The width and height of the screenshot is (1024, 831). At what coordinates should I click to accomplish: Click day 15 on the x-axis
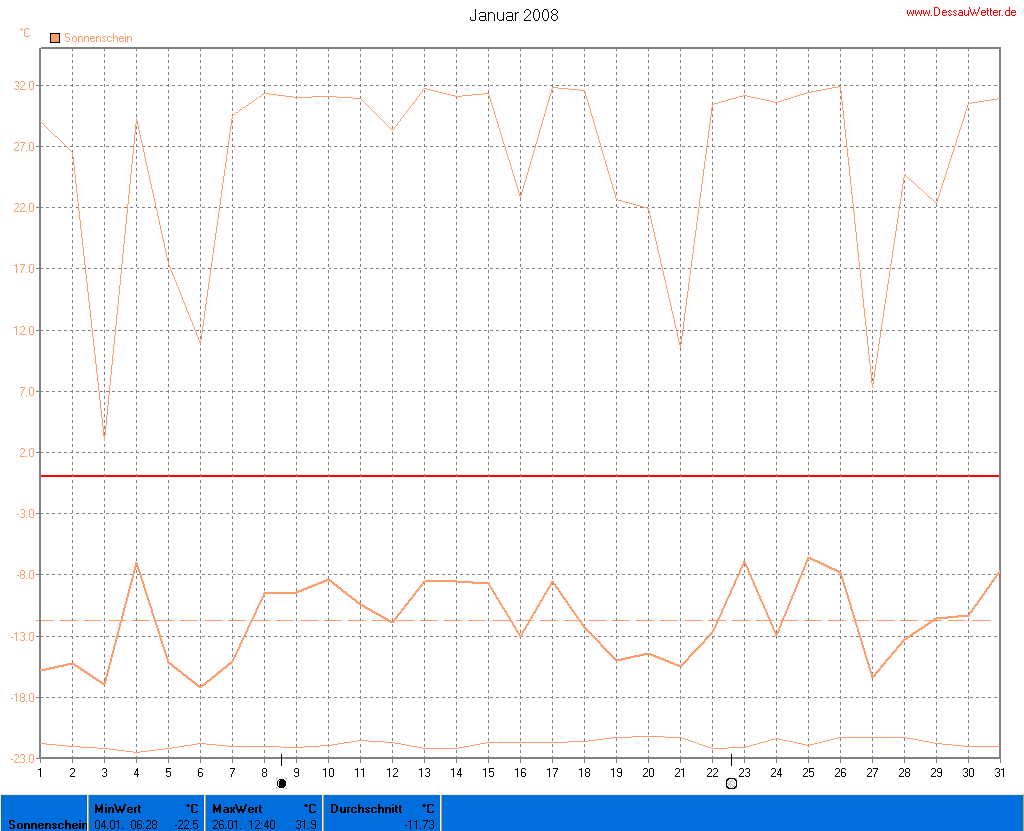pos(488,771)
